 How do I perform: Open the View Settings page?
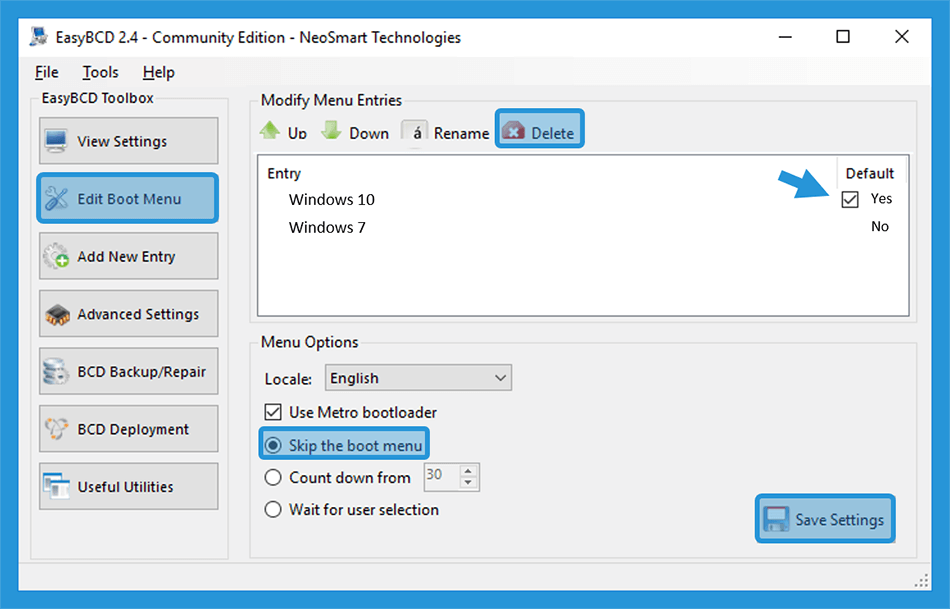[128, 141]
